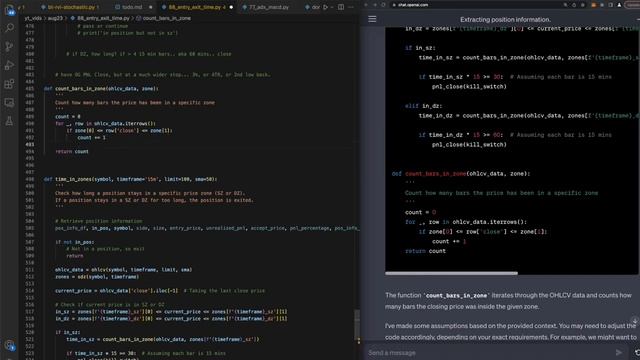Click the browser zoom magnifier icon
640x360 pixels.
point(565,5)
